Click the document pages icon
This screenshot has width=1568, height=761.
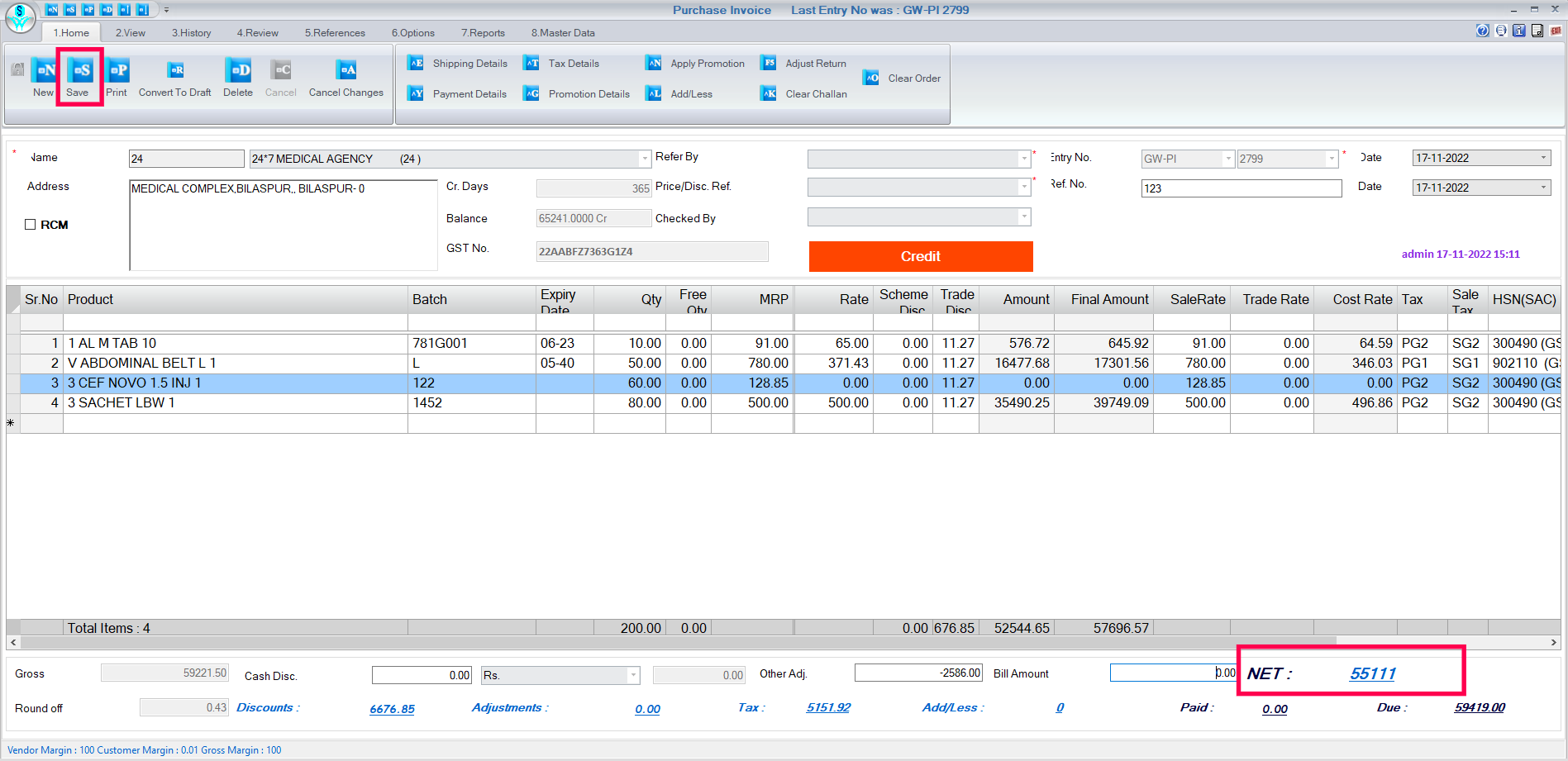tap(1537, 31)
